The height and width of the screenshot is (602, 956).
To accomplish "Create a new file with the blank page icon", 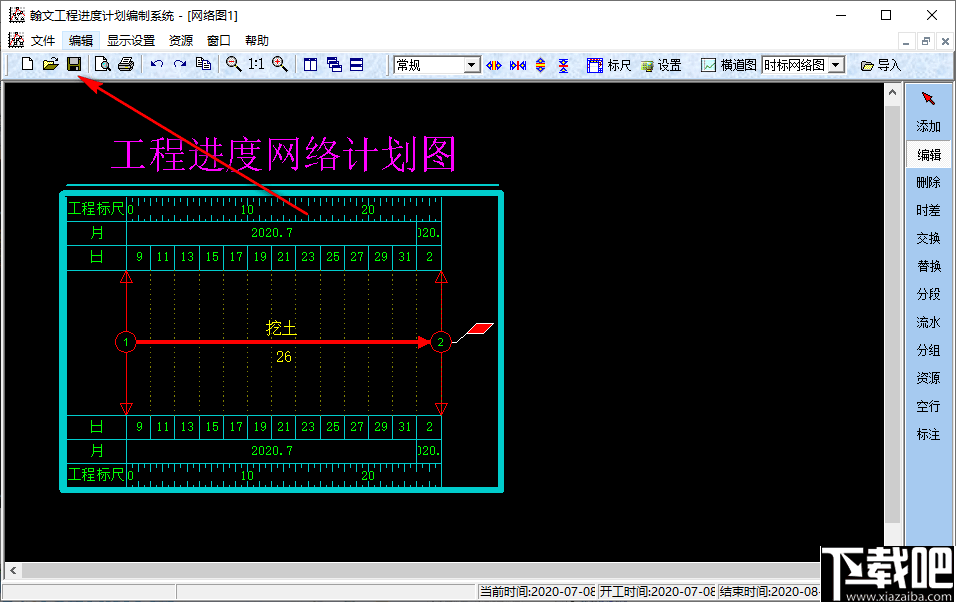I will [27, 64].
